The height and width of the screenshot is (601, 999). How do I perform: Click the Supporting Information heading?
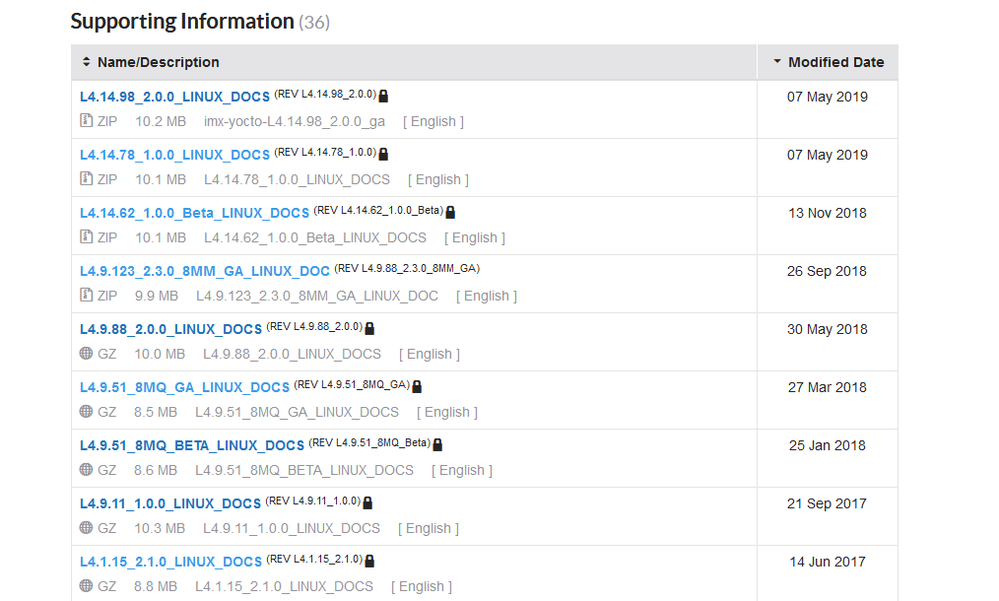pos(182,21)
